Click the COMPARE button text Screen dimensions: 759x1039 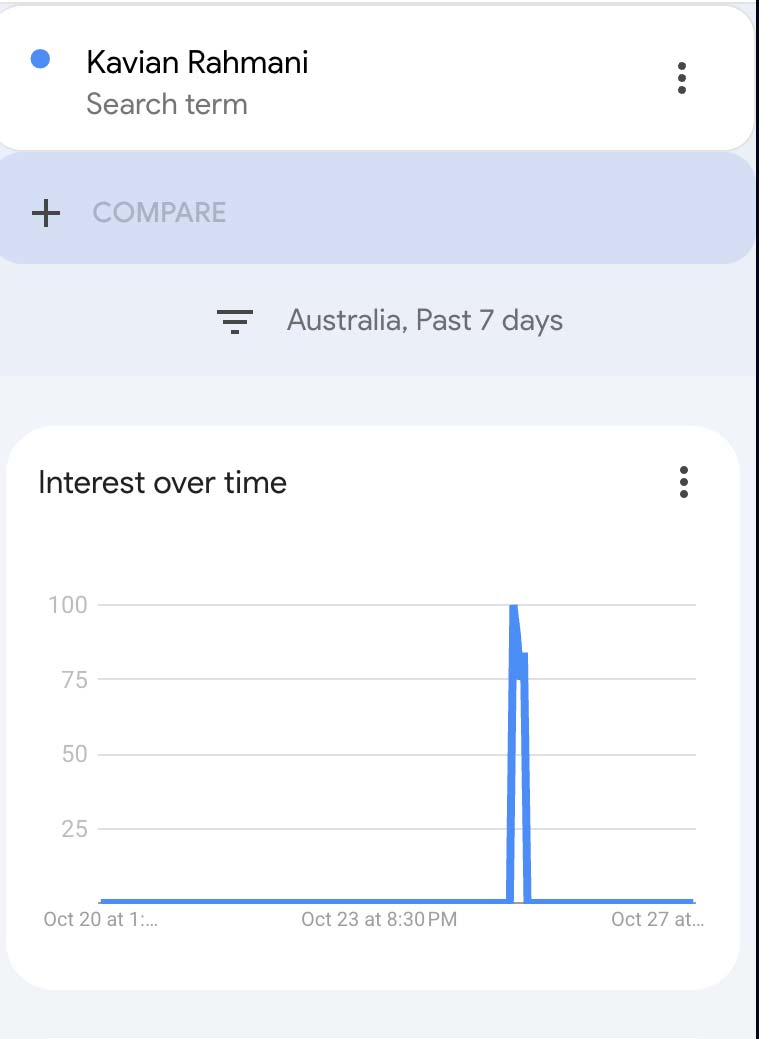tap(159, 212)
